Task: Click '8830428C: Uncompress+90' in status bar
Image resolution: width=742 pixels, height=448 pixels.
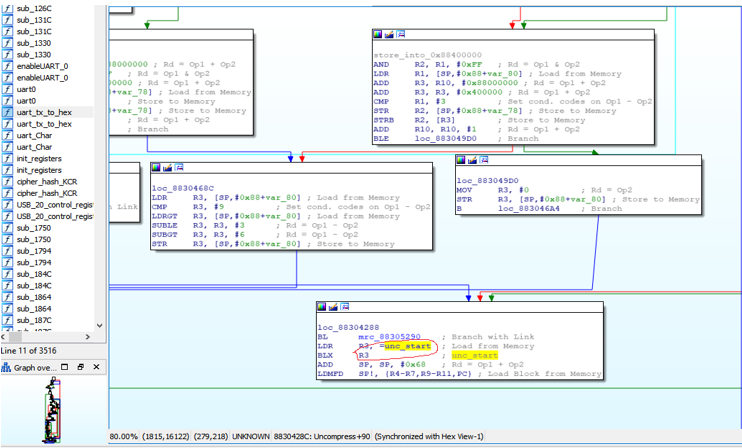Action: 322,437
